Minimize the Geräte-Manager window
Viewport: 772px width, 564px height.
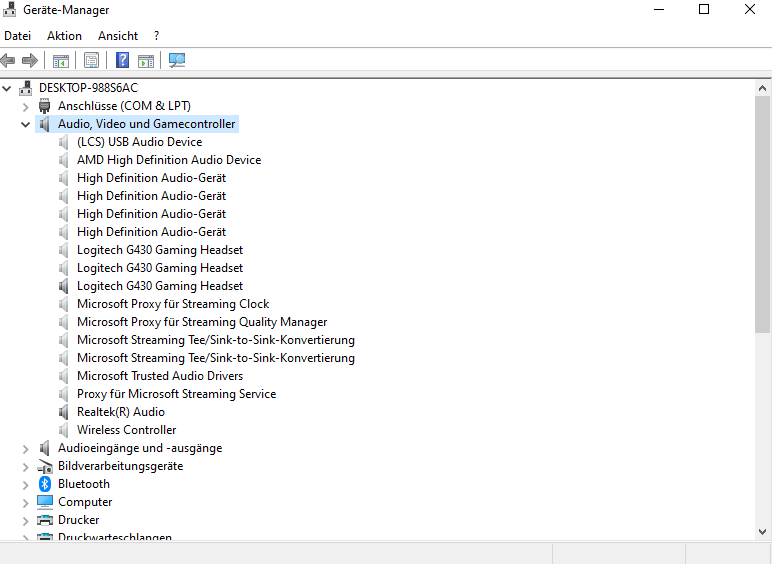659,9
